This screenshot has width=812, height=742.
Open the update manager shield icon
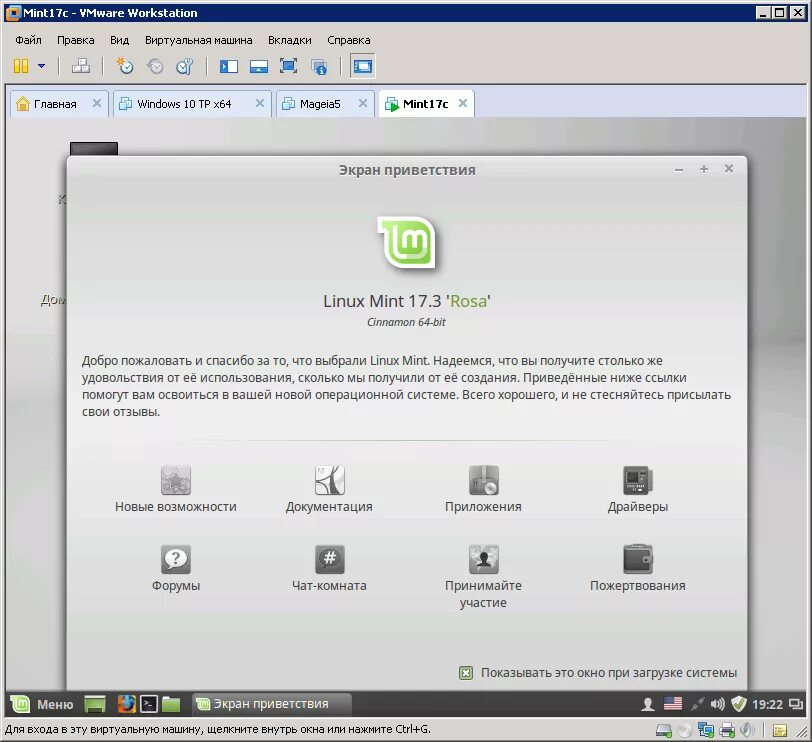coord(738,704)
